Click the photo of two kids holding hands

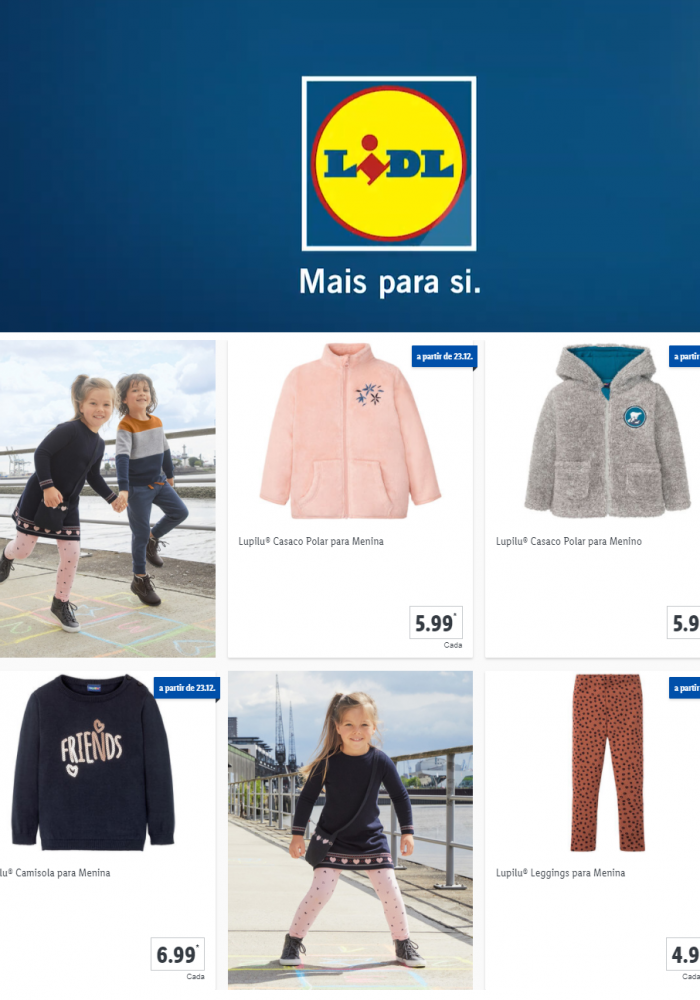pos(108,499)
